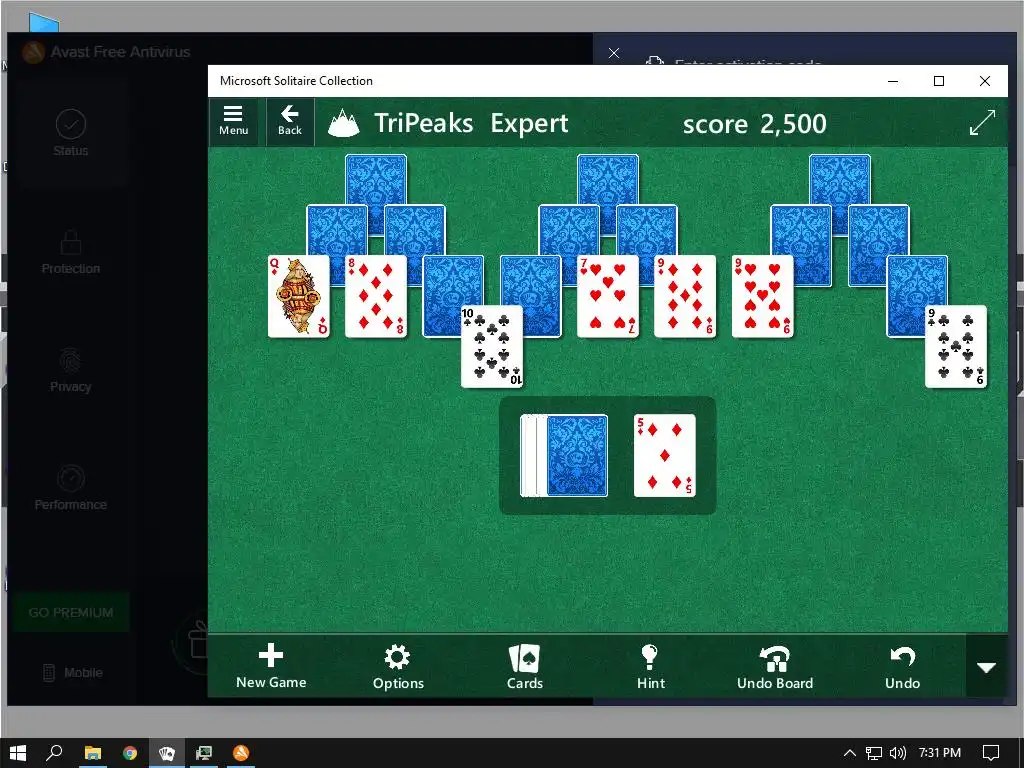Undo the last move
The height and width of the screenshot is (768, 1024).
click(x=902, y=666)
